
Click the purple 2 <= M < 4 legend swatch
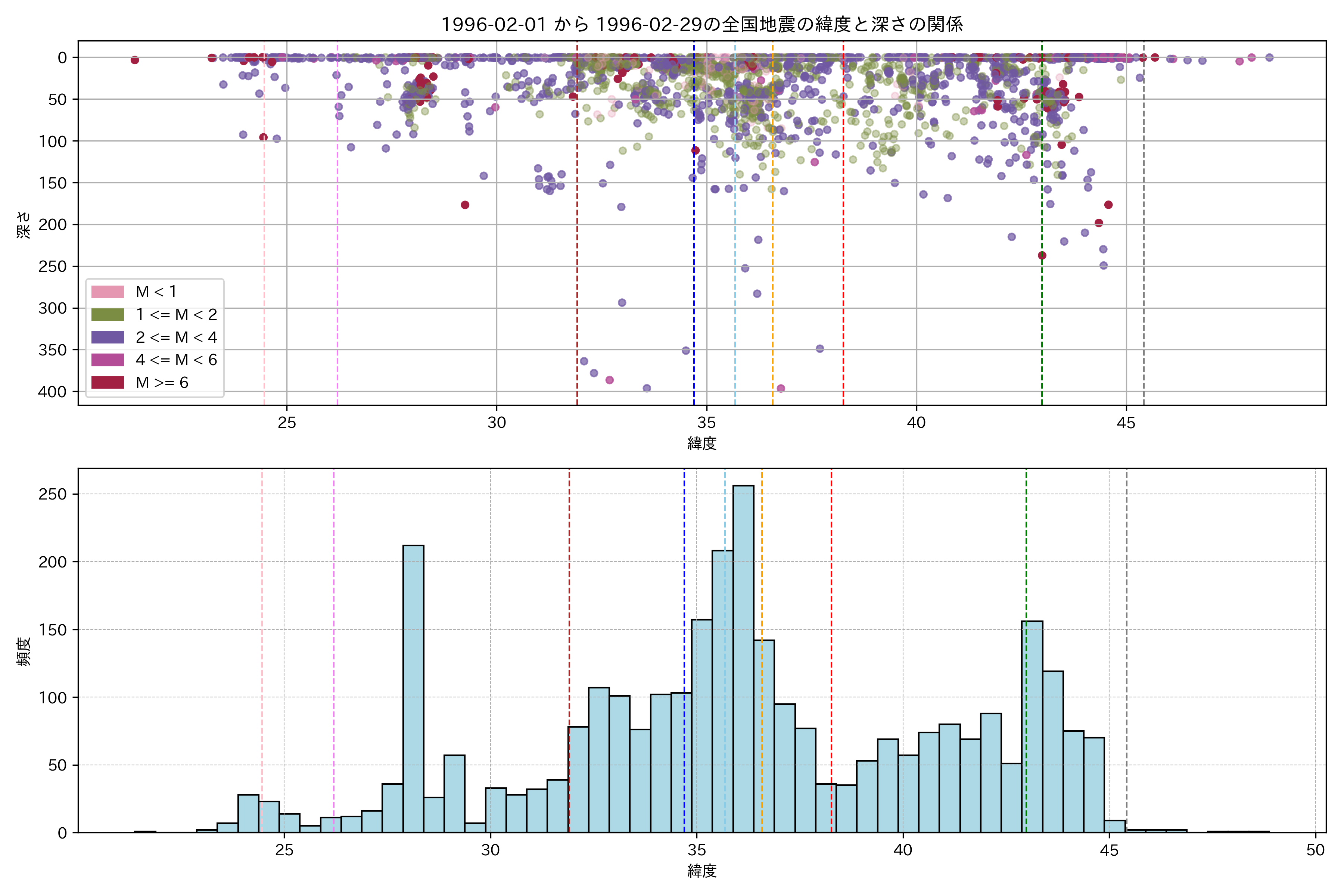coord(108,337)
